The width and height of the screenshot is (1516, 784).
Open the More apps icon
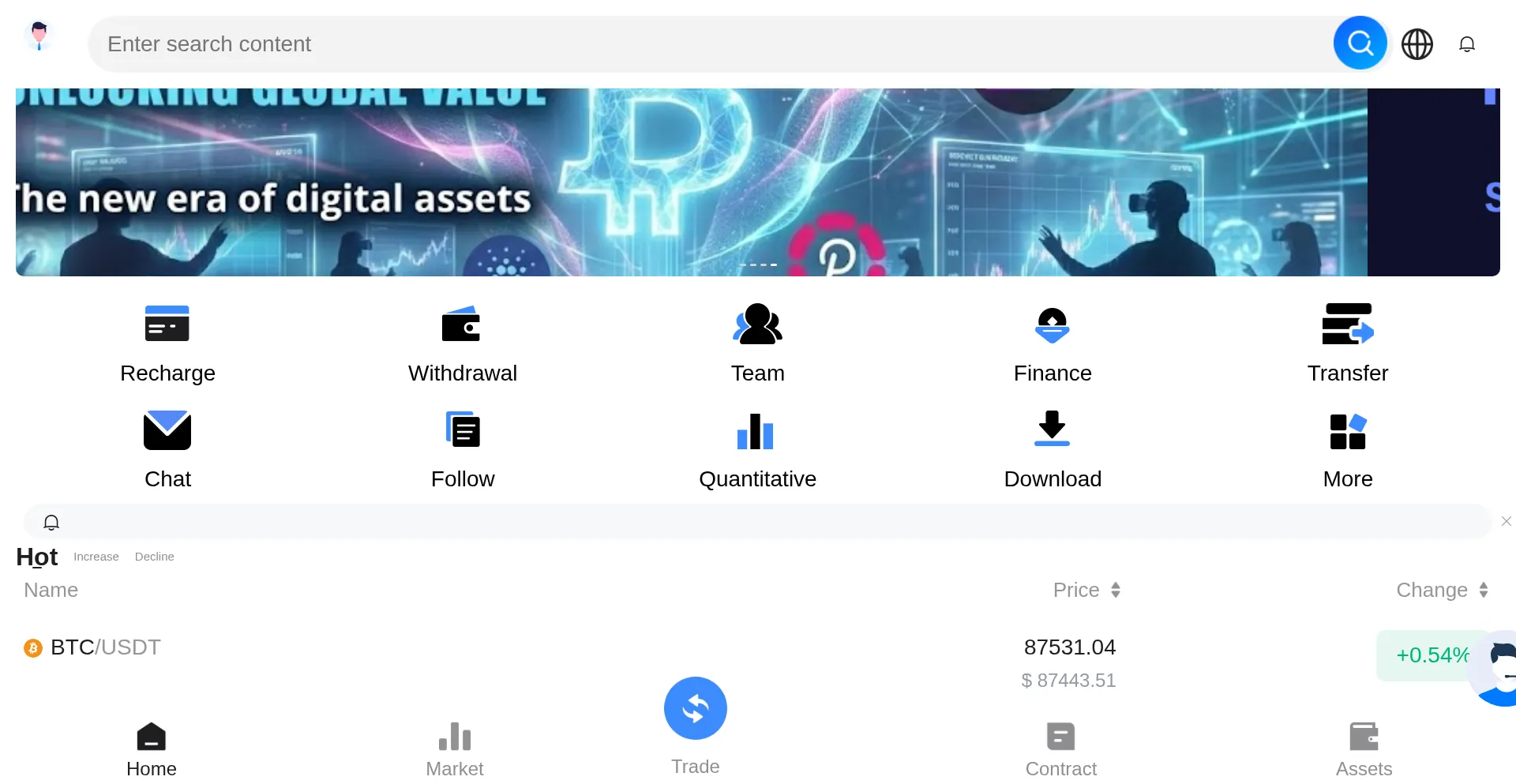(x=1347, y=430)
